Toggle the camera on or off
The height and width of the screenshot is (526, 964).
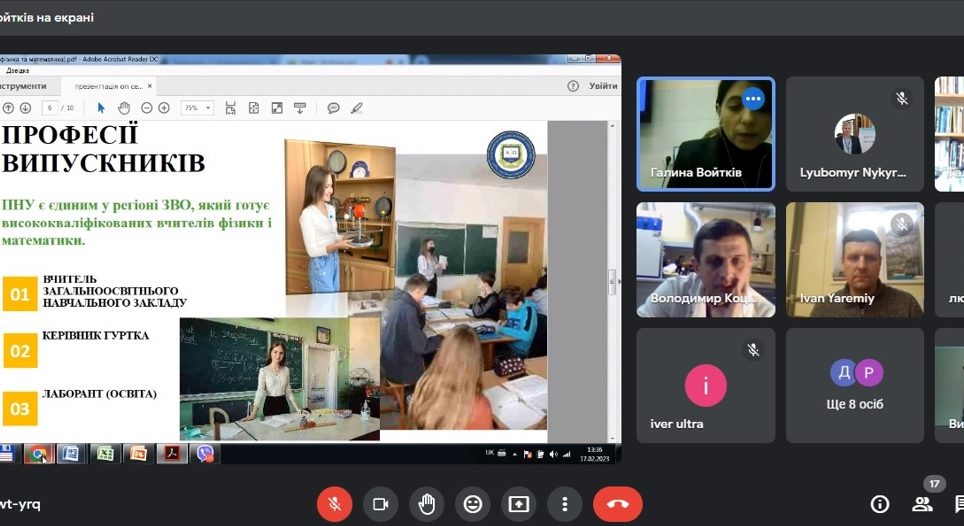point(380,504)
